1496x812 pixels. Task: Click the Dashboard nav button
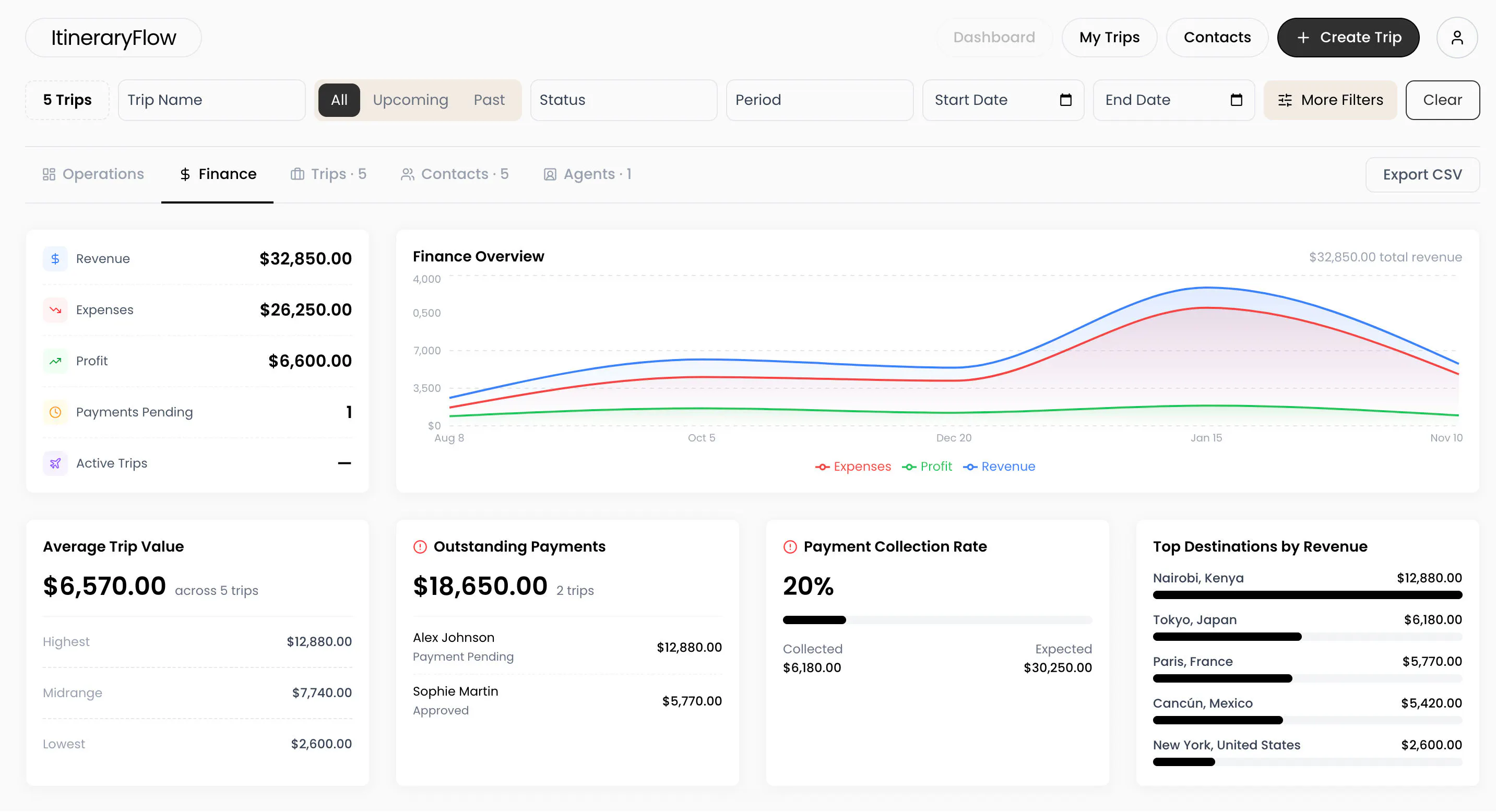(x=994, y=38)
